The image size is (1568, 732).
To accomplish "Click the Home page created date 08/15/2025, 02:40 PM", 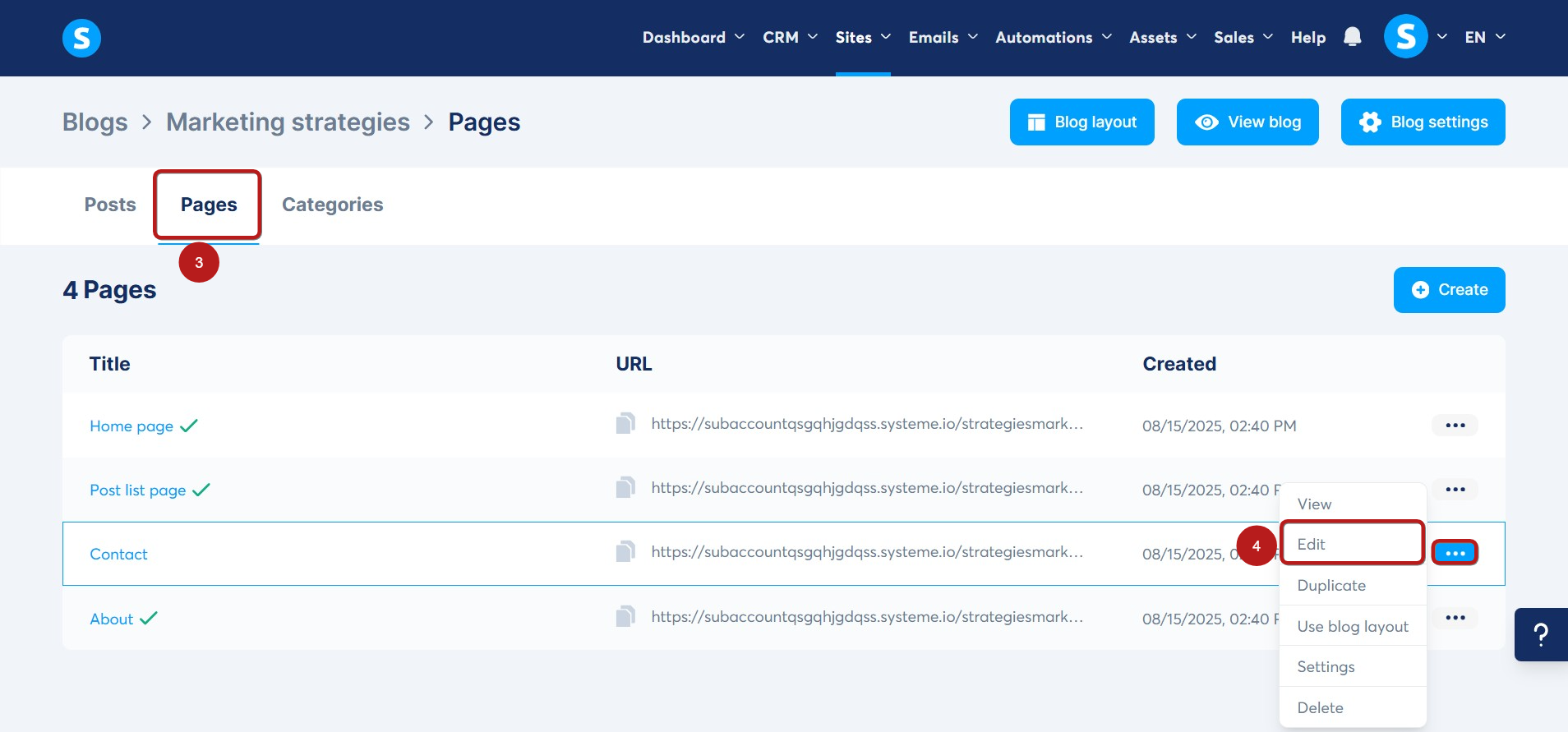I will 1220,426.
